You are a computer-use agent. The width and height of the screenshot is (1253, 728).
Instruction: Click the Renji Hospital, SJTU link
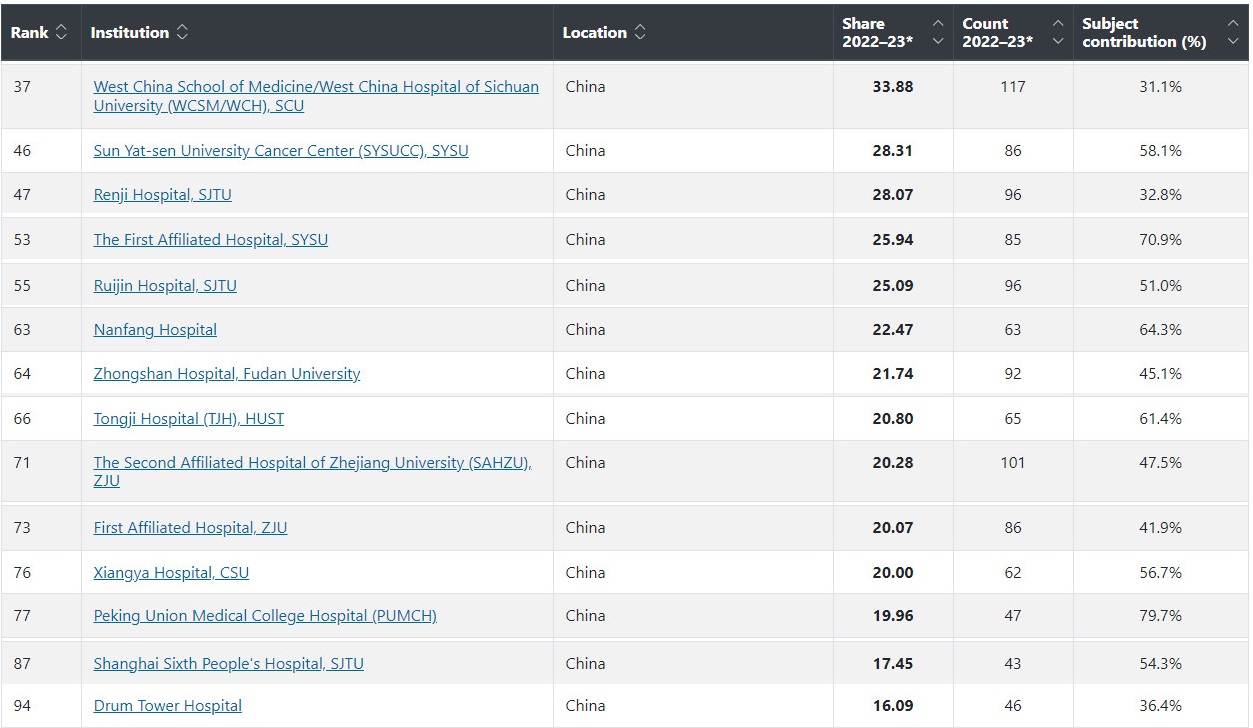[x=162, y=195]
